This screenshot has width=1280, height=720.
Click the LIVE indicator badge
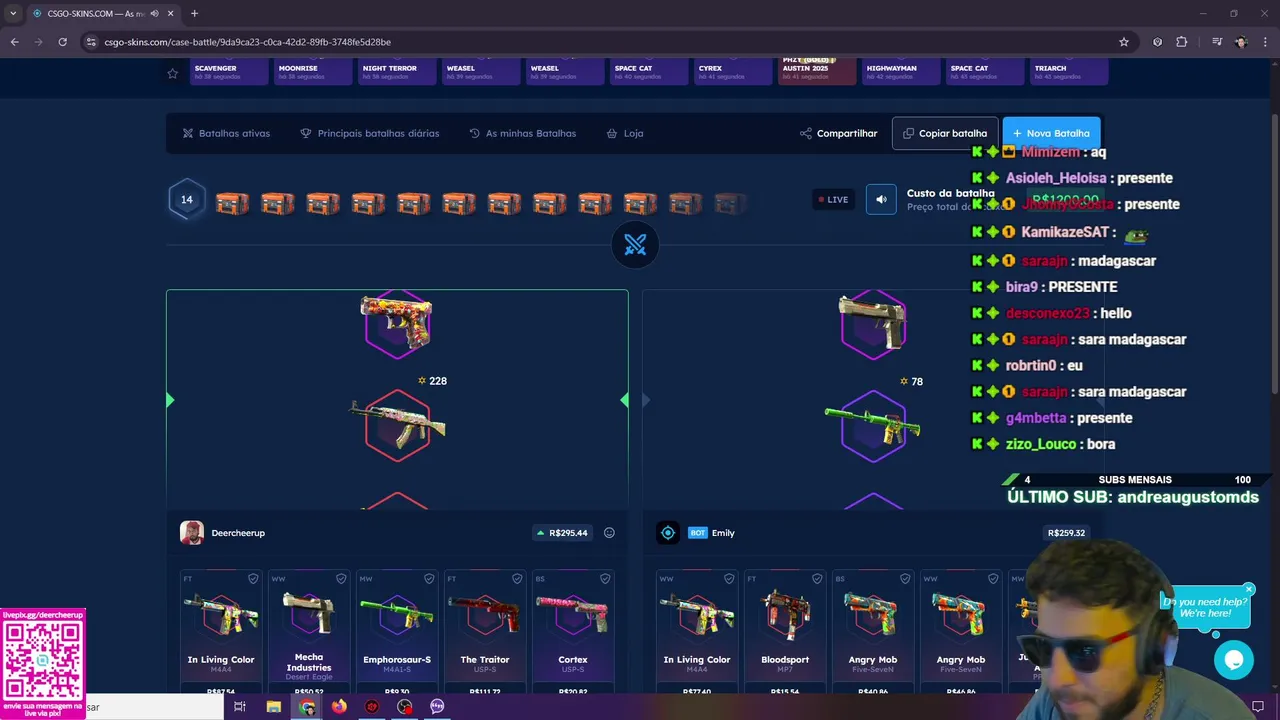pos(833,199)
